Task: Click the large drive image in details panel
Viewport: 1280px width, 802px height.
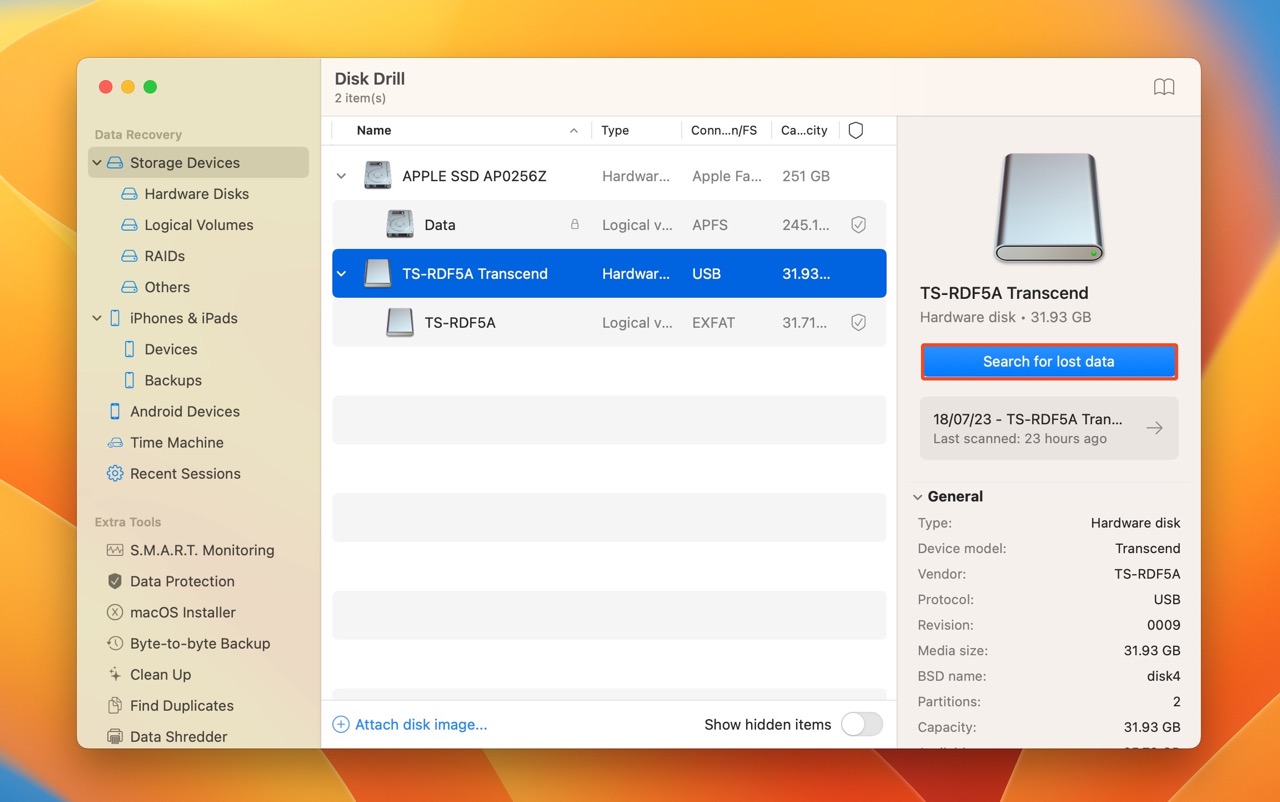Action: point(1048,208)
